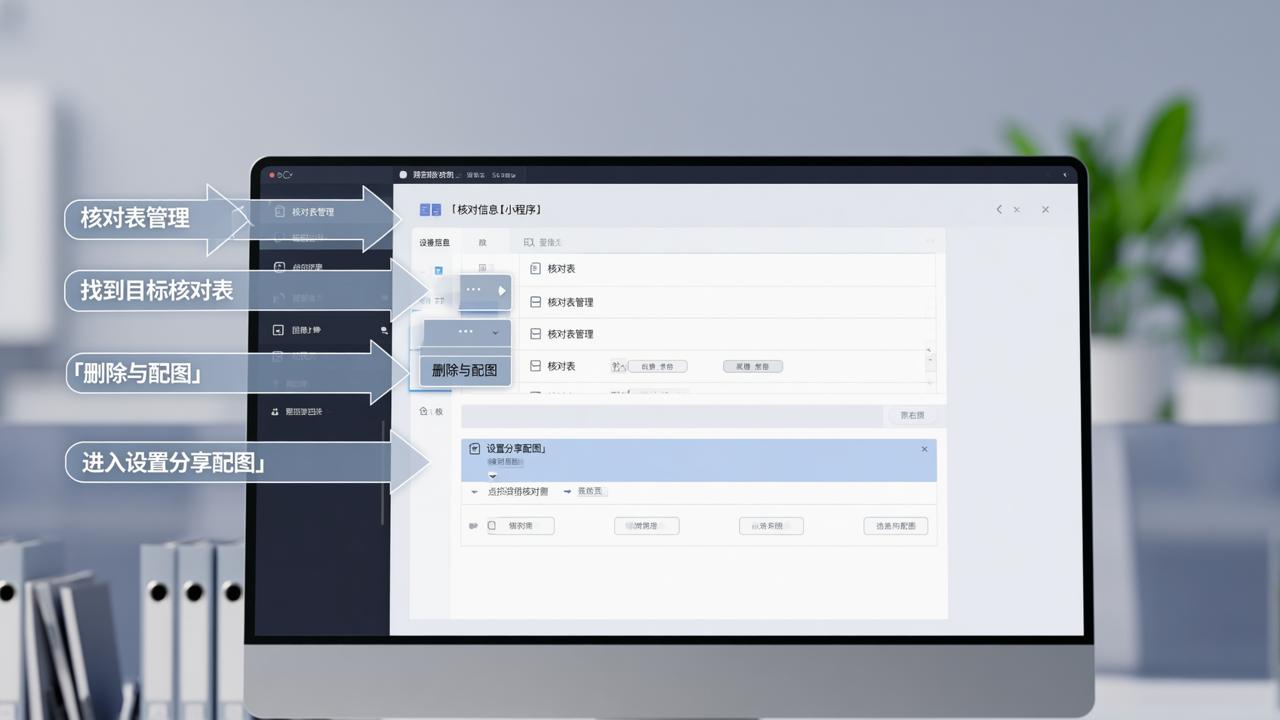Open the 核对表 row with document icon
This screenshot has width=1280, height=720.
tap(727, 269)
